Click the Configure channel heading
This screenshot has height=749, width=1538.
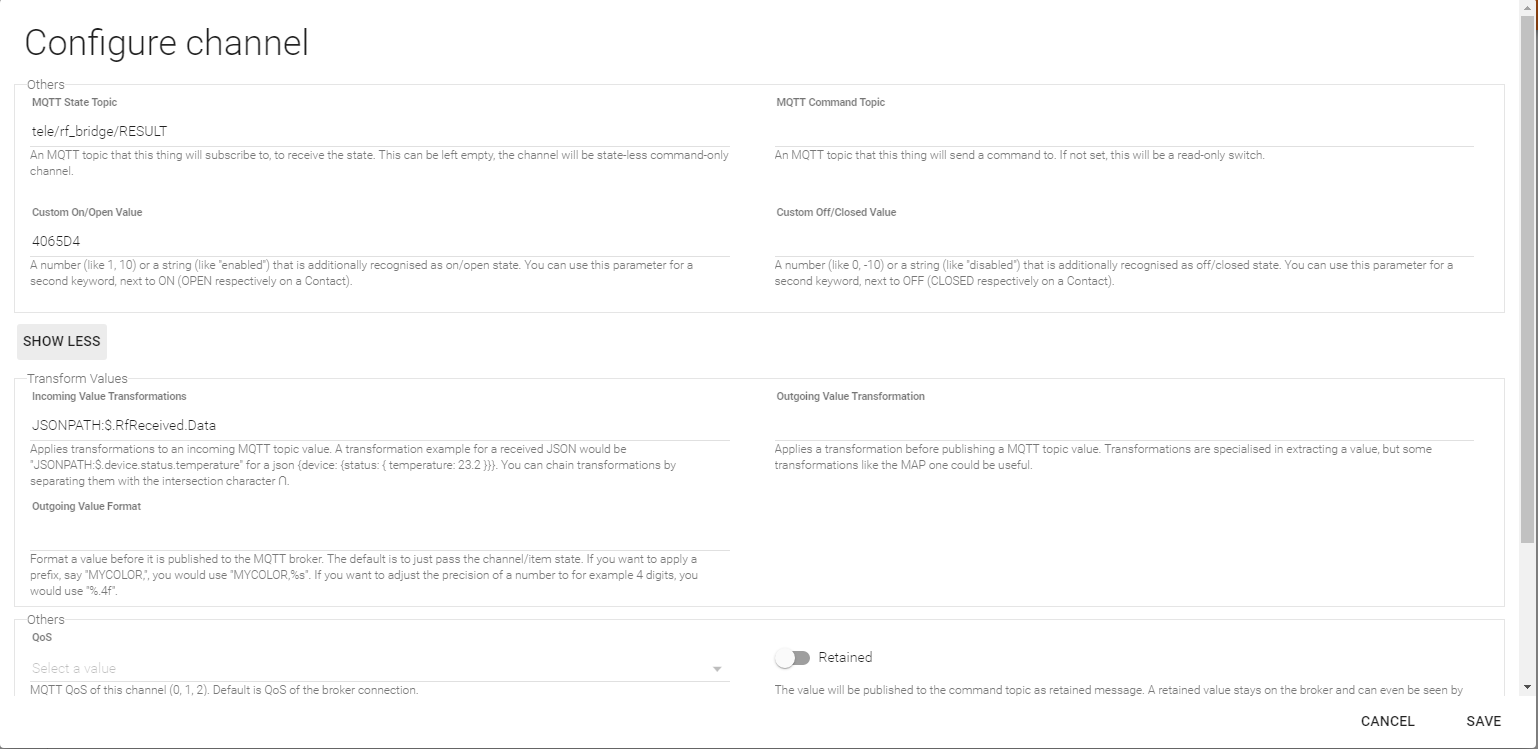click(x=166, y=43)
